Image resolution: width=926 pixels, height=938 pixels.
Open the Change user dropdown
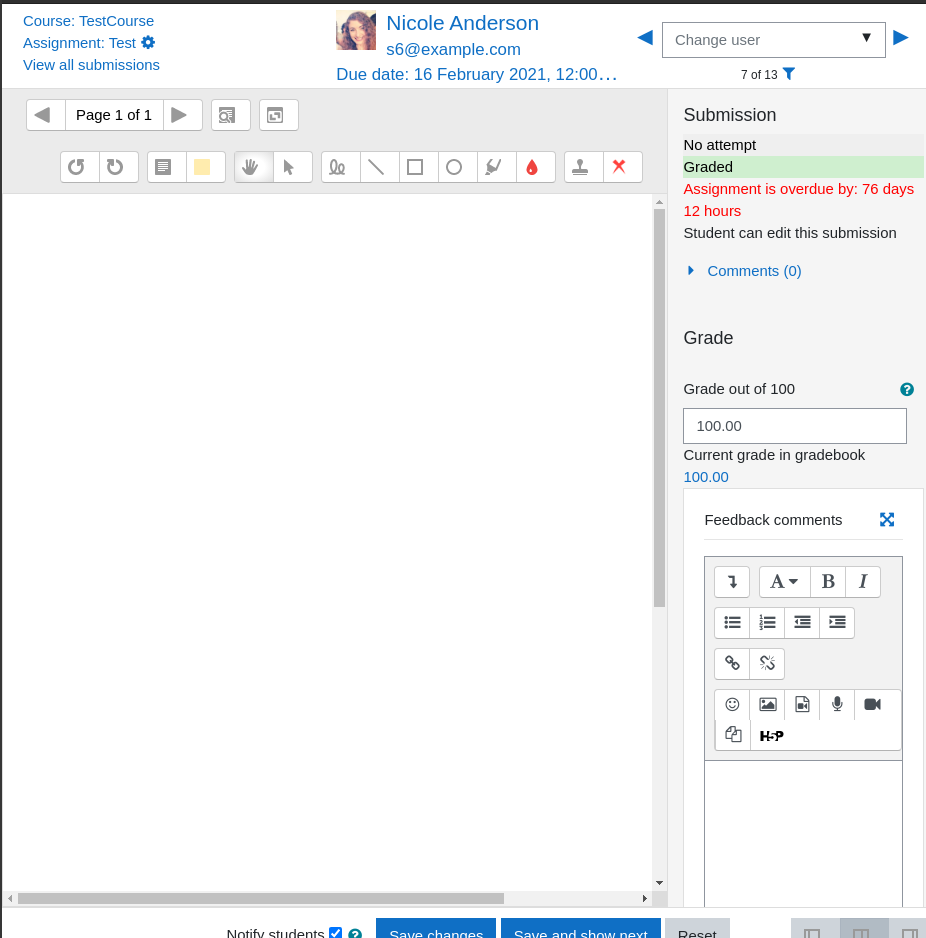tap(773, 40)
